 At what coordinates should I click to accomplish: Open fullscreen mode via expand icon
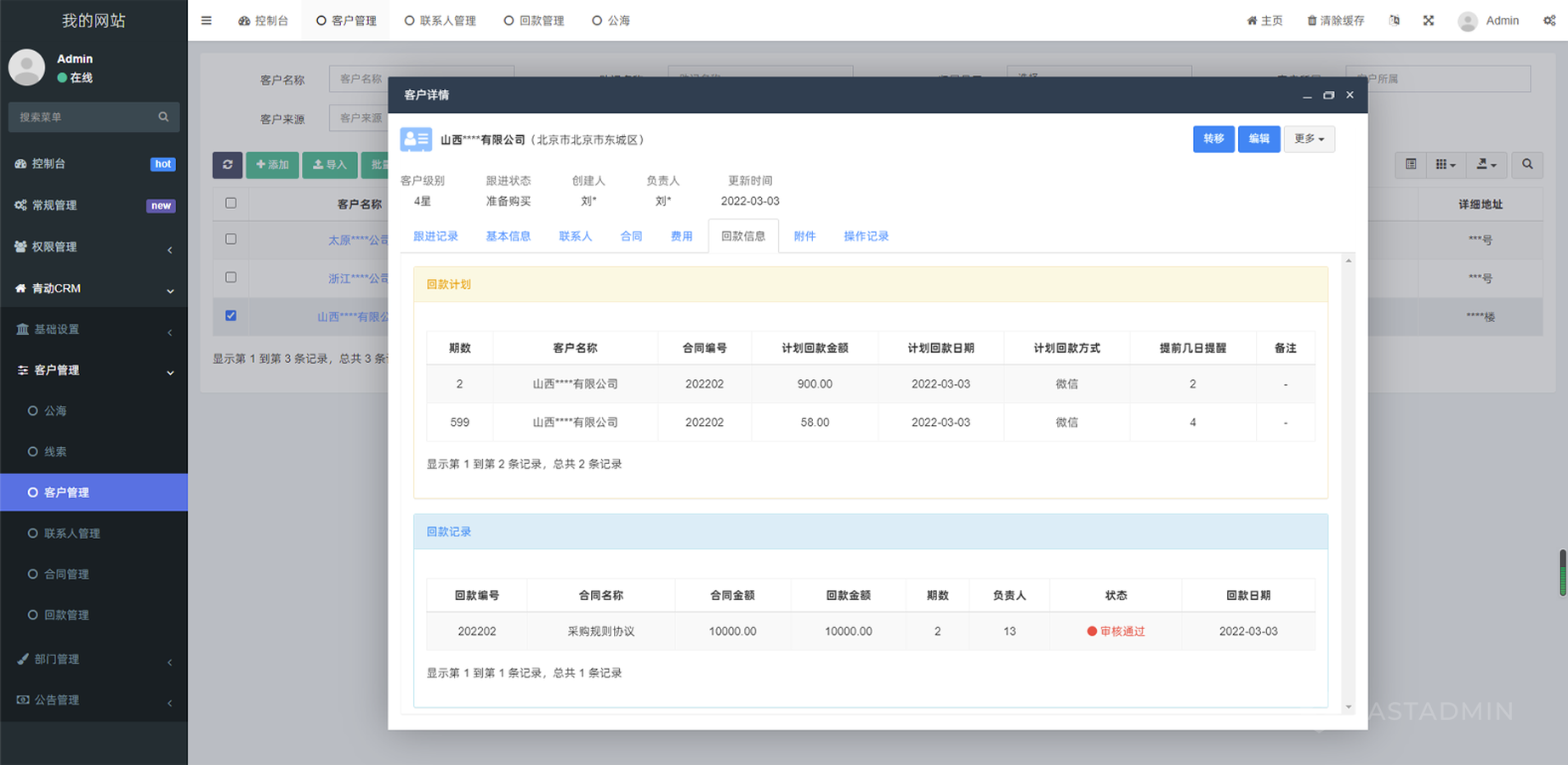[1429, 20]
